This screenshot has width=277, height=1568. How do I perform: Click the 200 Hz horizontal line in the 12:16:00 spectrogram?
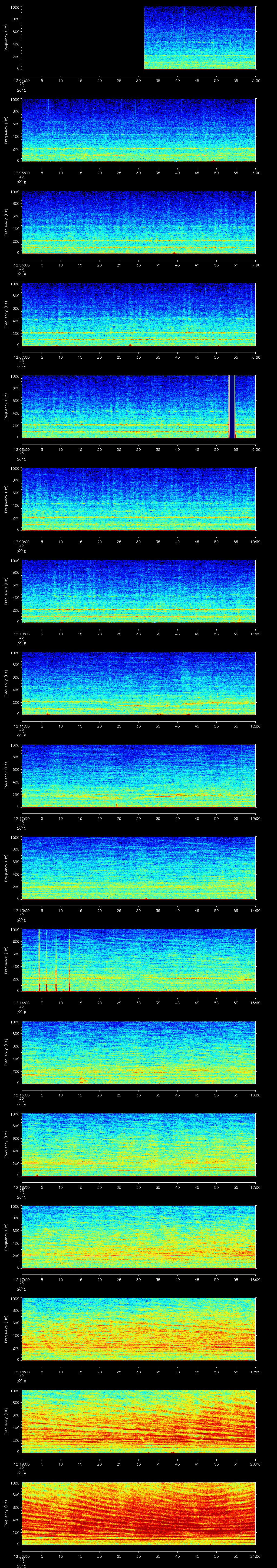click(138, 1163)
